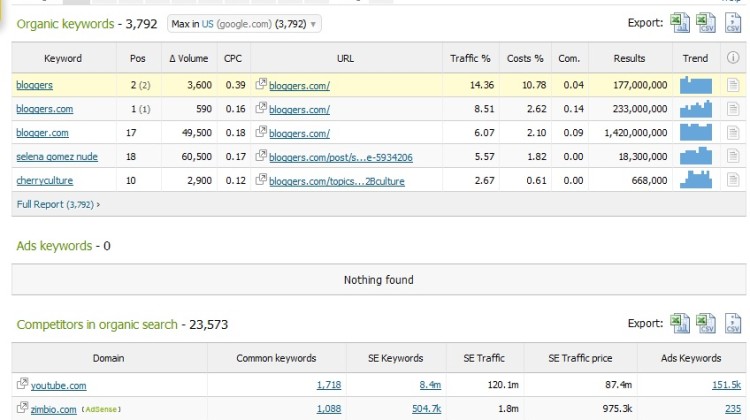This screenshot has width=750, height=420.
Task: Select the 49,500 volume value
Action: coord(197,133)
